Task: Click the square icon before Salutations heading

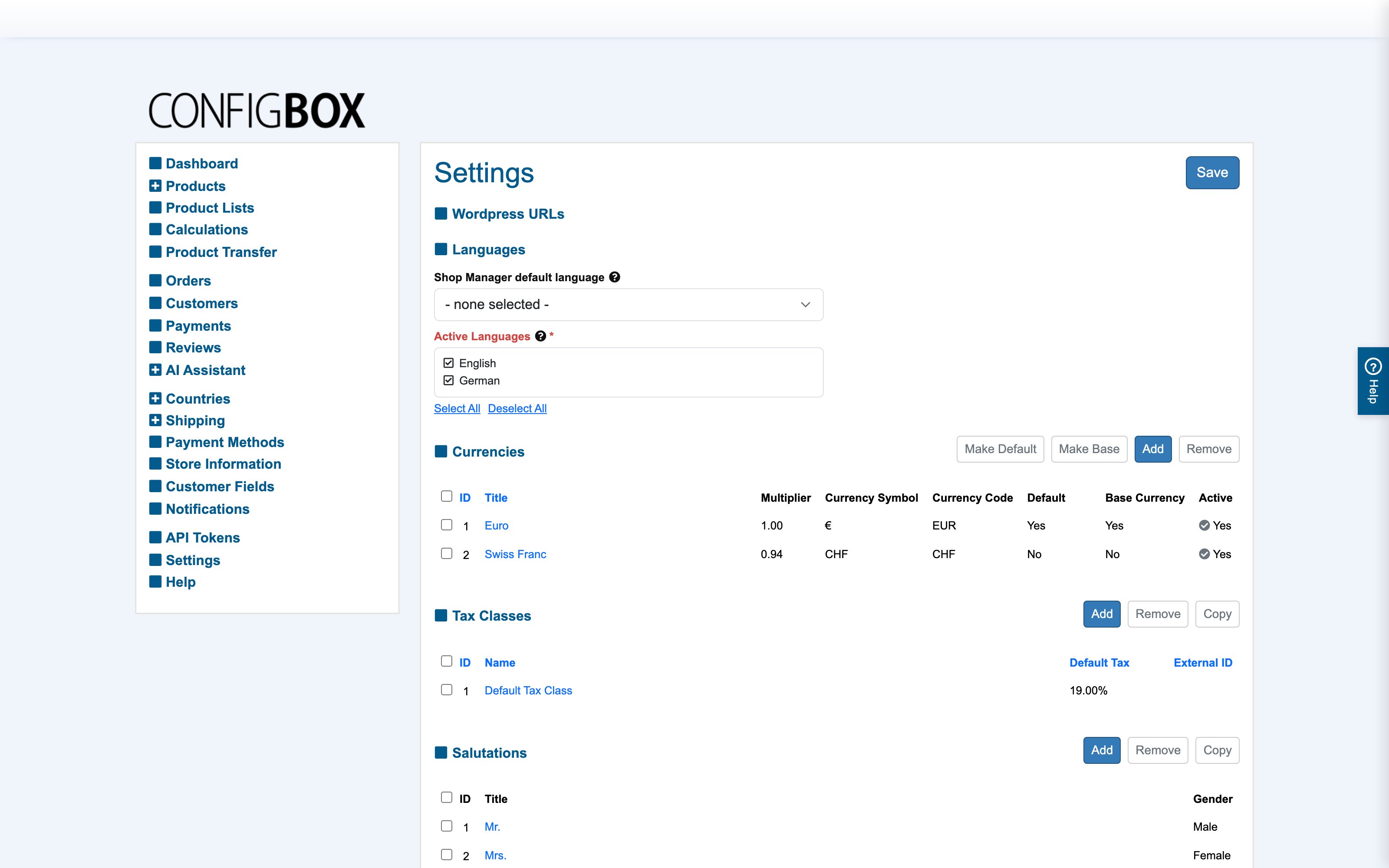Action: point(441,753)
